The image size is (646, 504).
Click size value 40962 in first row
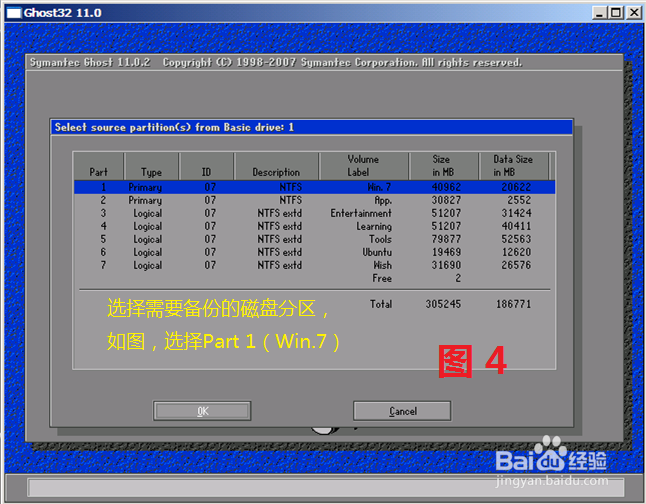446,187
